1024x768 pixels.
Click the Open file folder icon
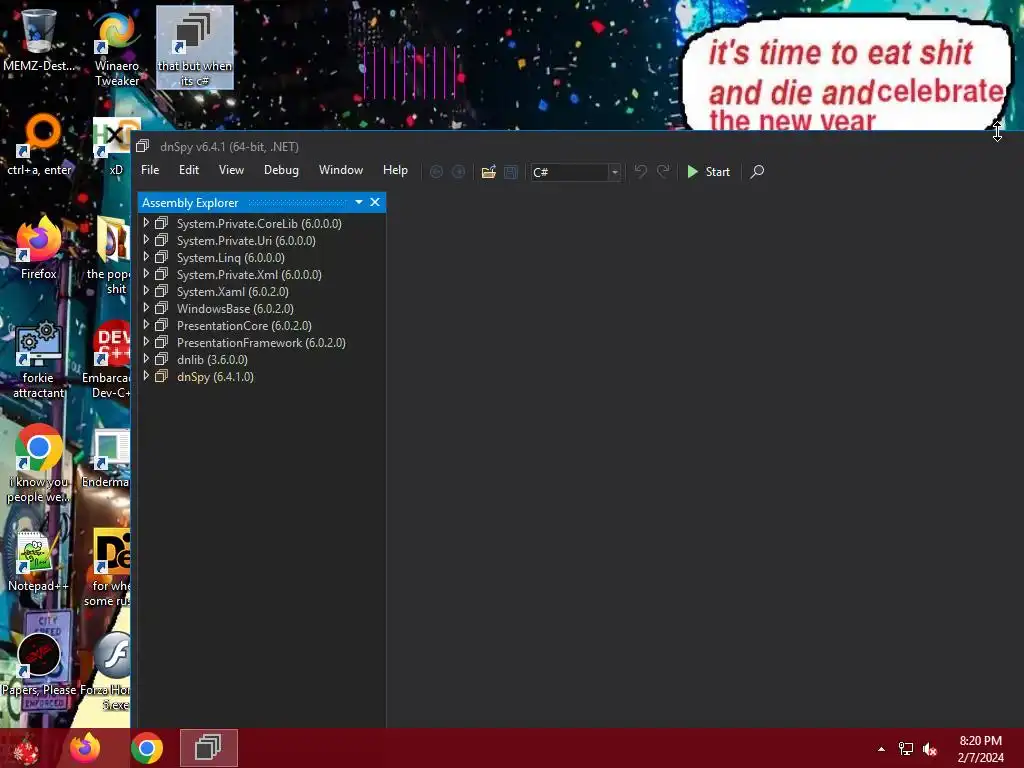pyautogui.click(x=488, y=172)
